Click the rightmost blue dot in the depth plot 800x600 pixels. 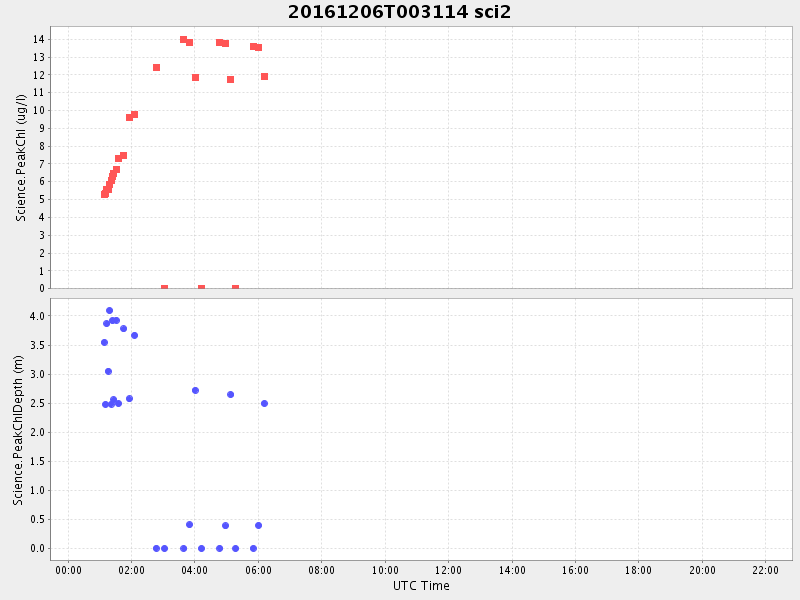click(x=264, y=403)
